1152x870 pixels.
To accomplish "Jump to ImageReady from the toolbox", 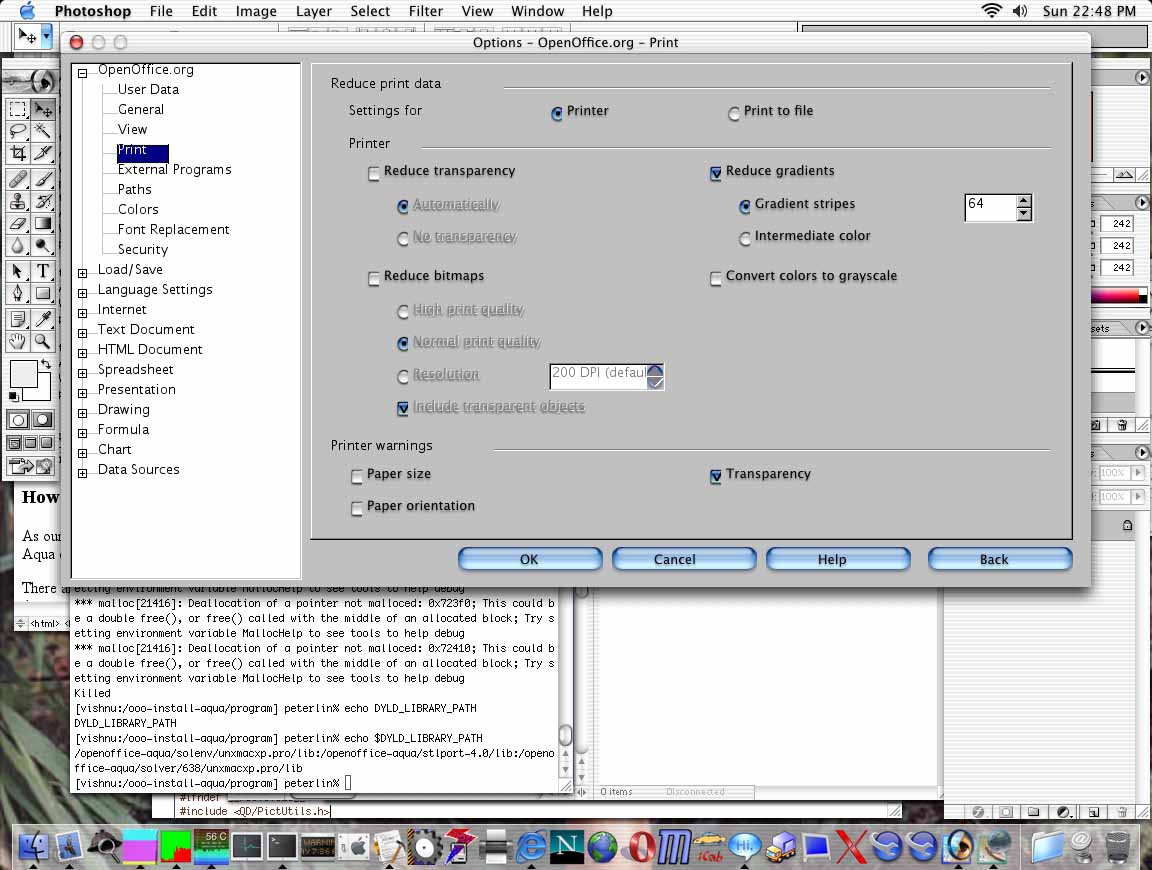I will (x=30, y=466).
